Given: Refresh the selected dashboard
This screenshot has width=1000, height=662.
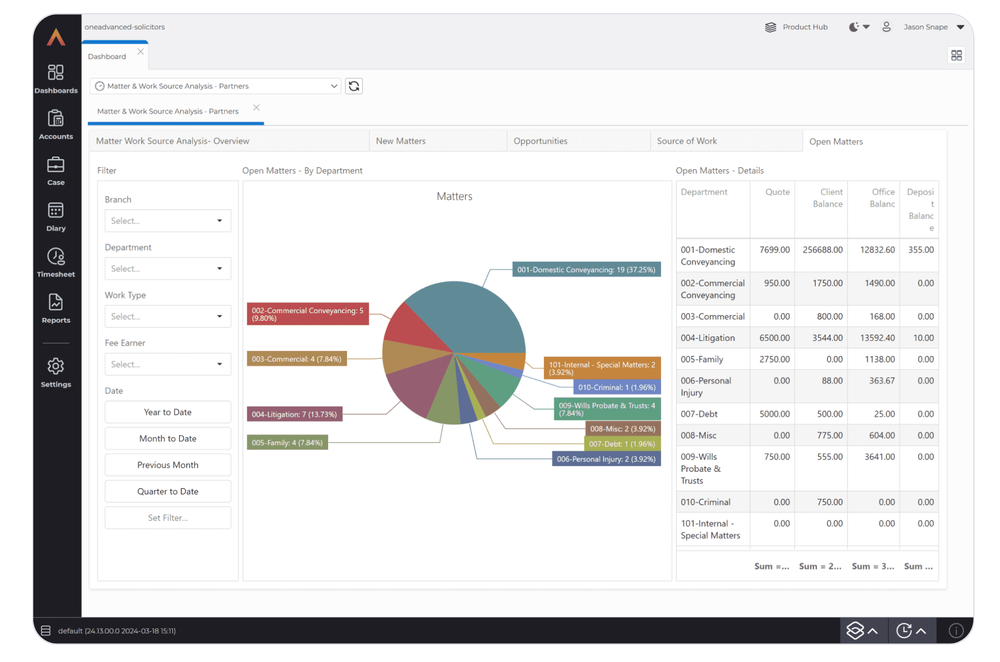Looking at the screenshot, I should [354, 86].
